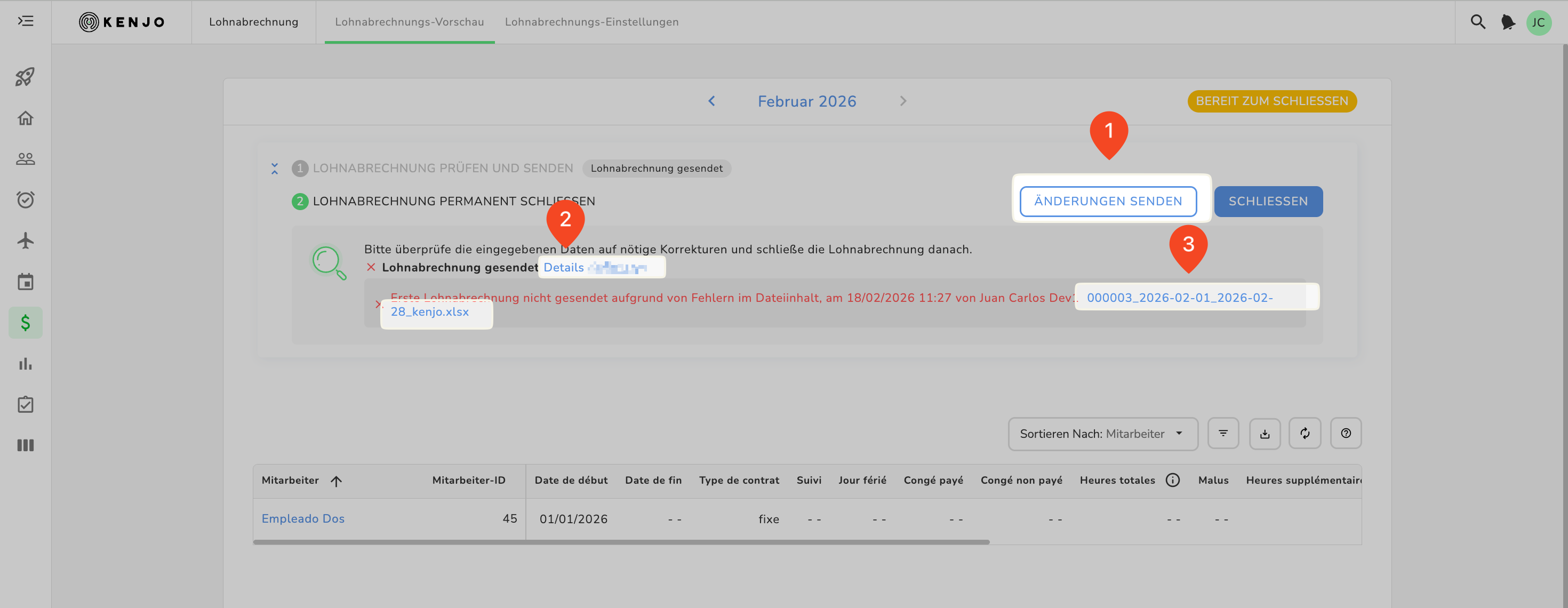
Task: Click the download icon button above the table
Action: click(x=1264, y=433)
